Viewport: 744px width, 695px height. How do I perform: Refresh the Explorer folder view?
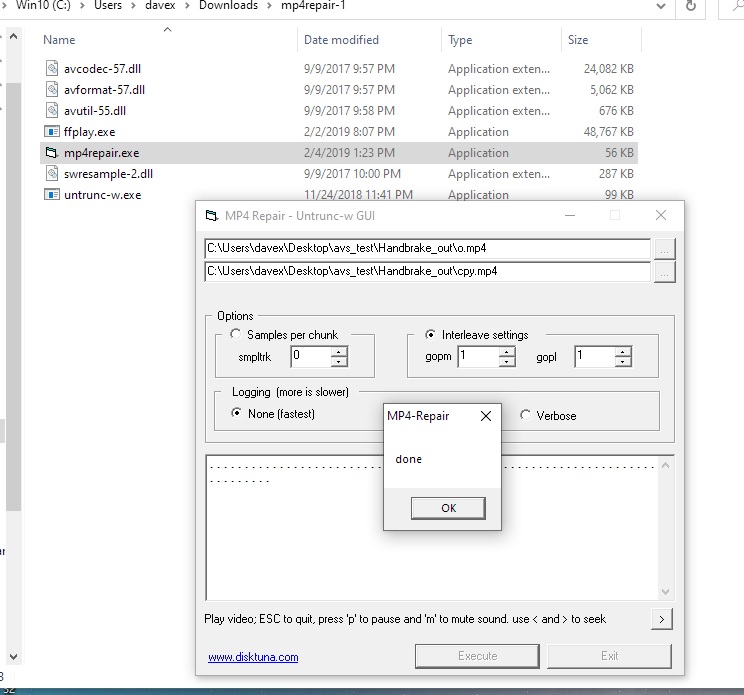click(x=691, y=6)
